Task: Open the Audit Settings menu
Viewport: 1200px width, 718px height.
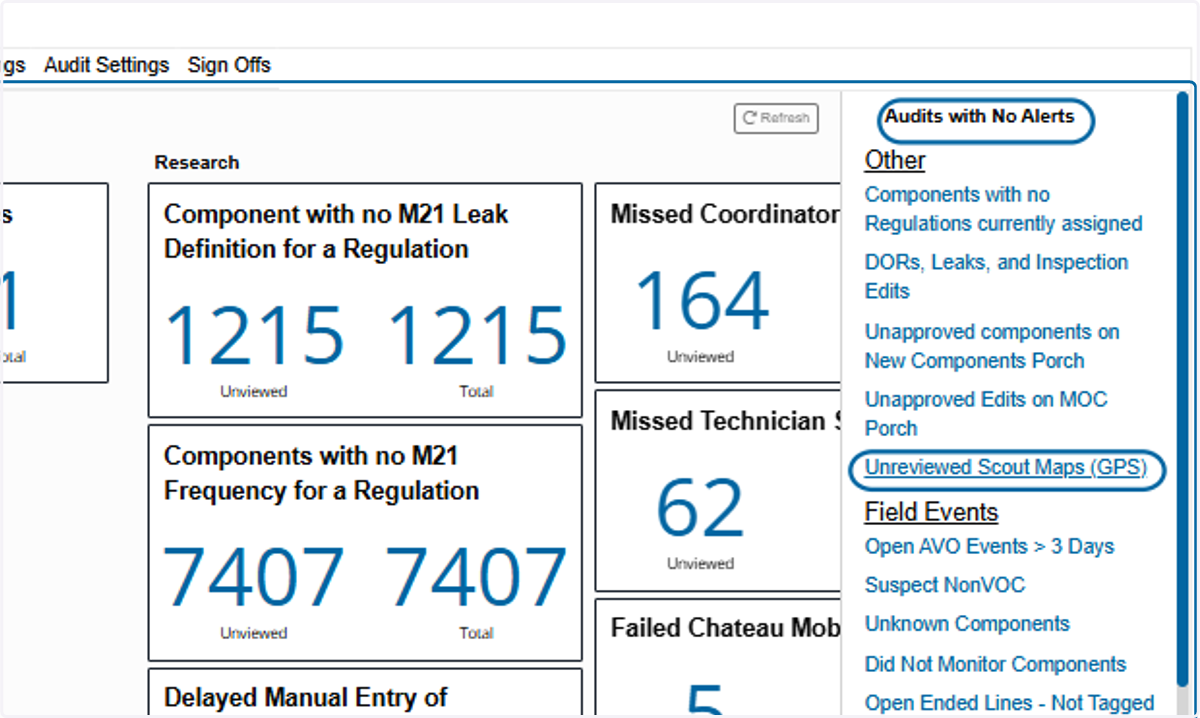Action: pyautogui.click(x=107, y=65)
